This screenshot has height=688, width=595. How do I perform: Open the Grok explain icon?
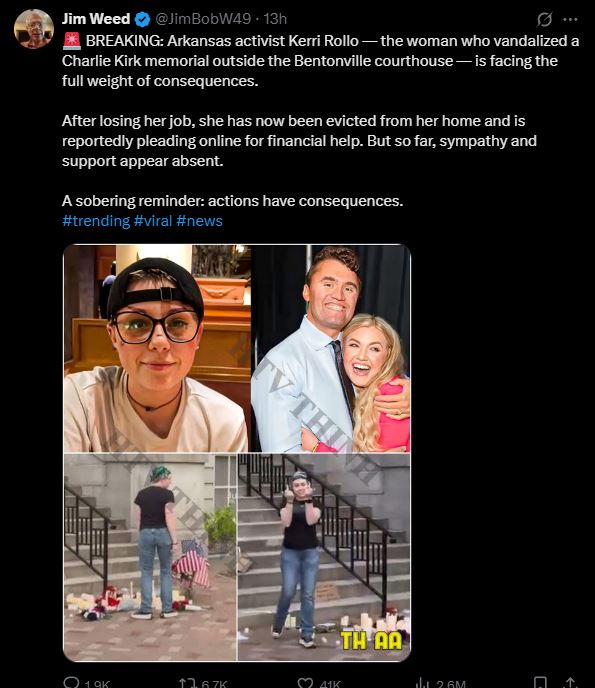pyautogui.click(x=544, y=19)
